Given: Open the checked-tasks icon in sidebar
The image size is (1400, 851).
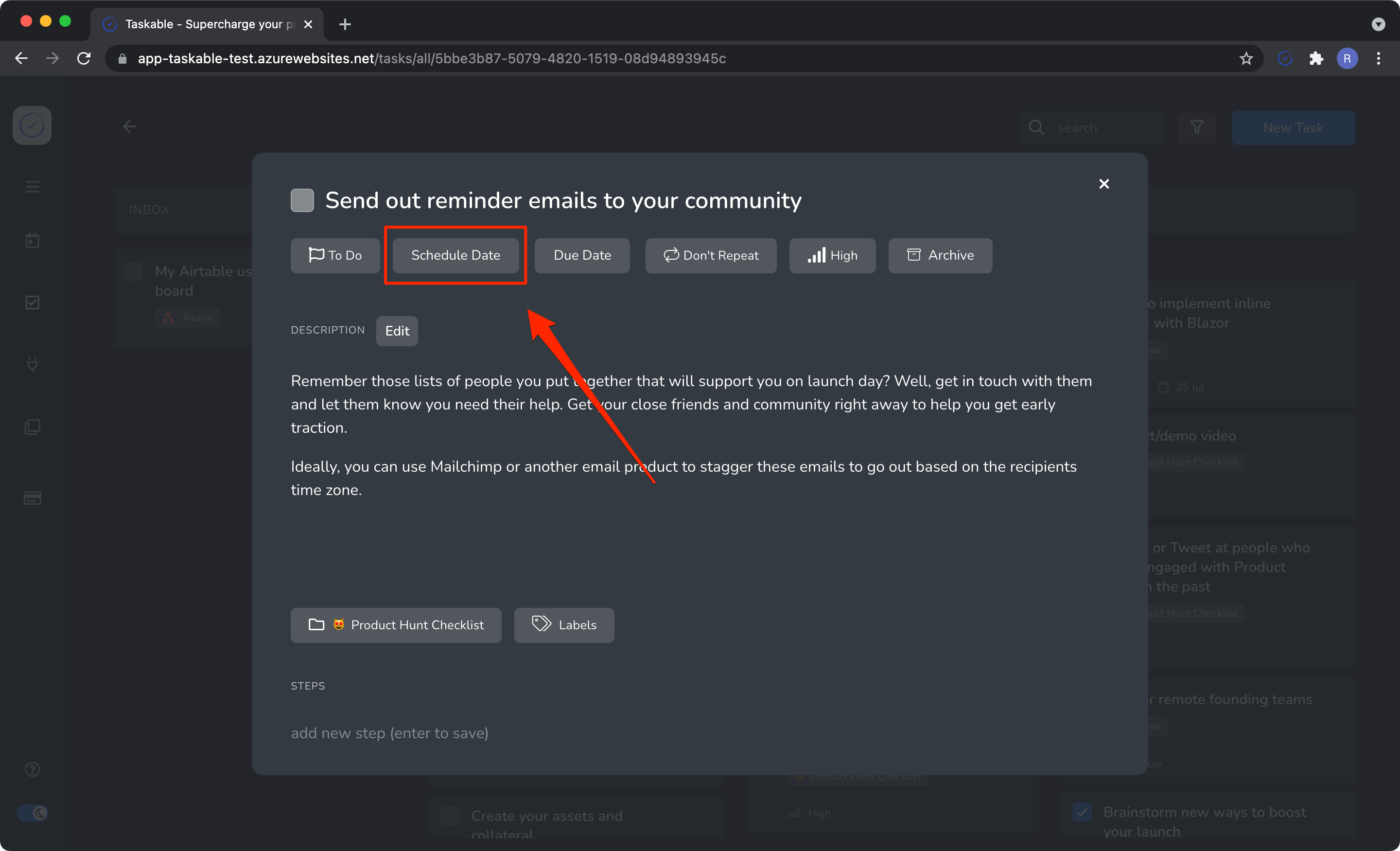Looking at the screenshot, I should pyautogui.click(x=33, y=302).
